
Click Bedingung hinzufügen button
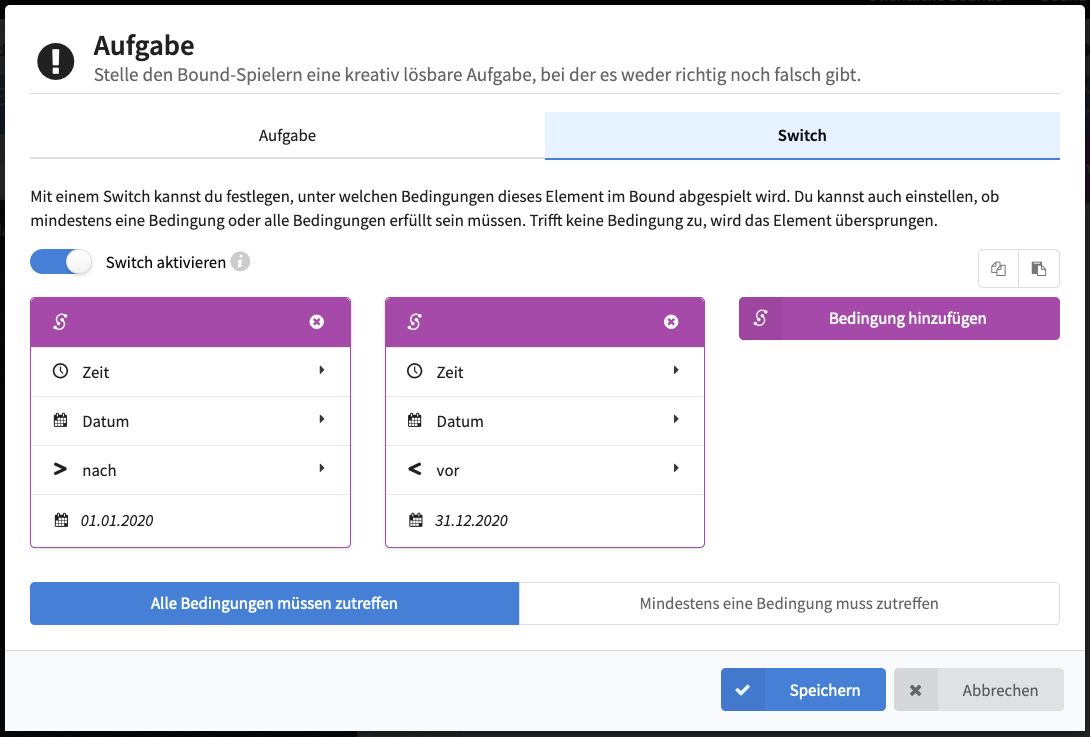pos(899,318)
